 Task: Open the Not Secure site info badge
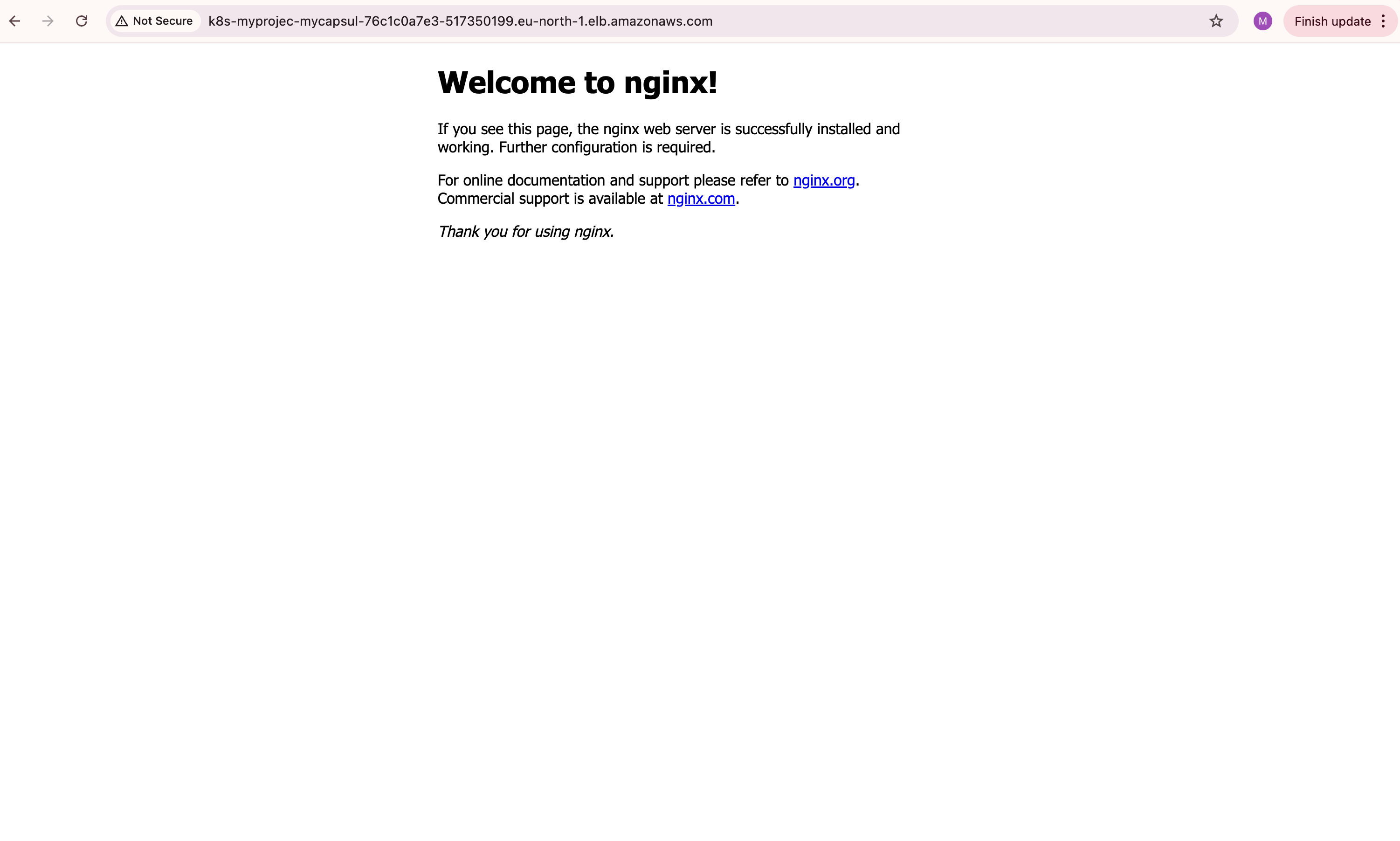[154, 21]
